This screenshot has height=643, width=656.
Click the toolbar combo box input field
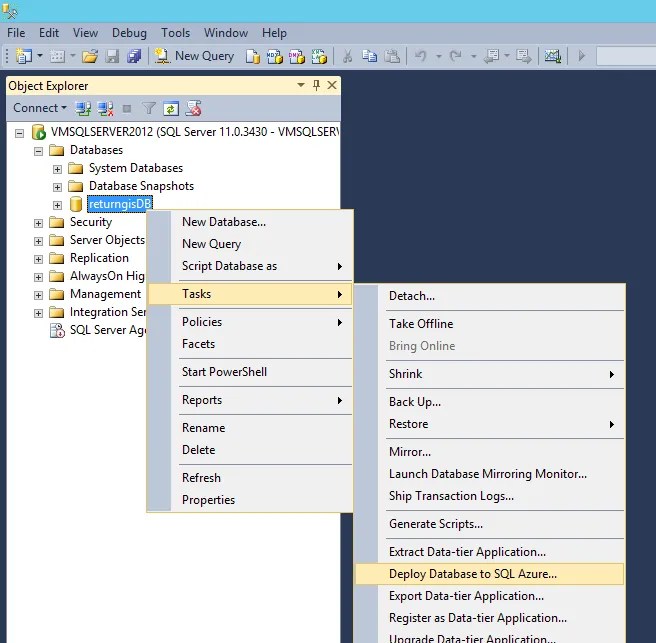click(x=626, y=56)
